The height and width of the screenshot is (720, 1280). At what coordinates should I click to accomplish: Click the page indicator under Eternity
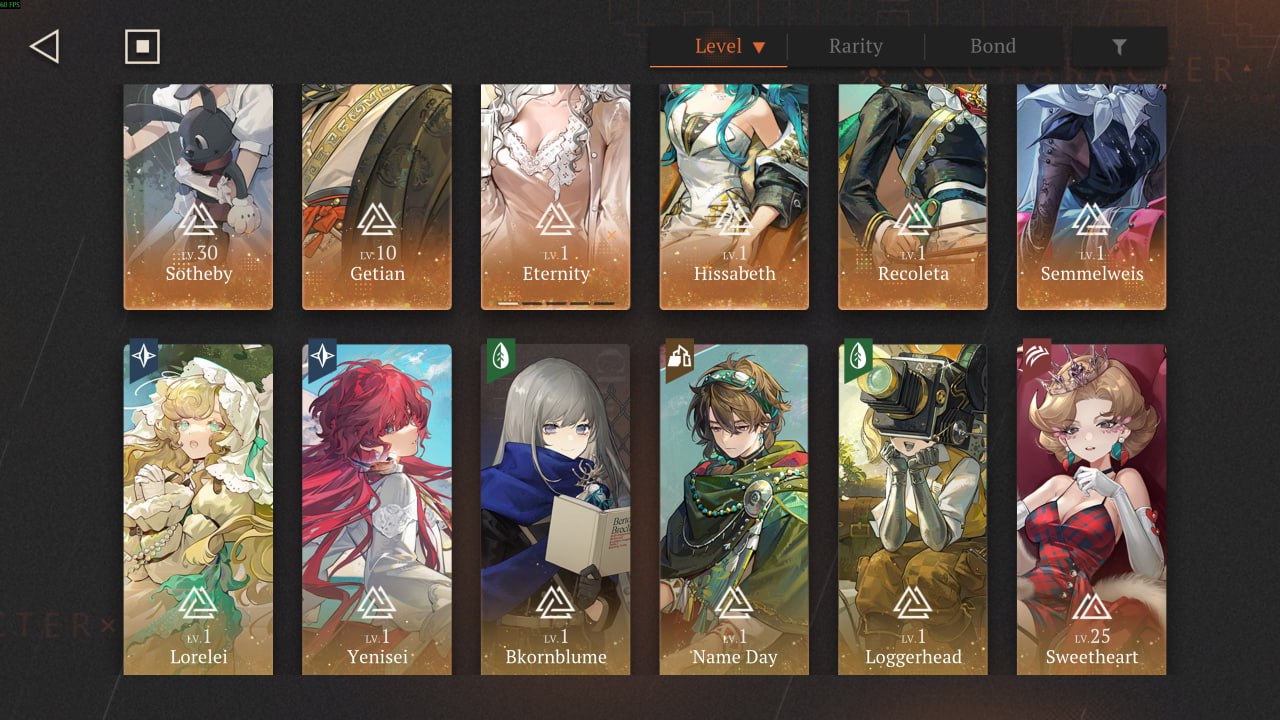[x=556, y=303]
